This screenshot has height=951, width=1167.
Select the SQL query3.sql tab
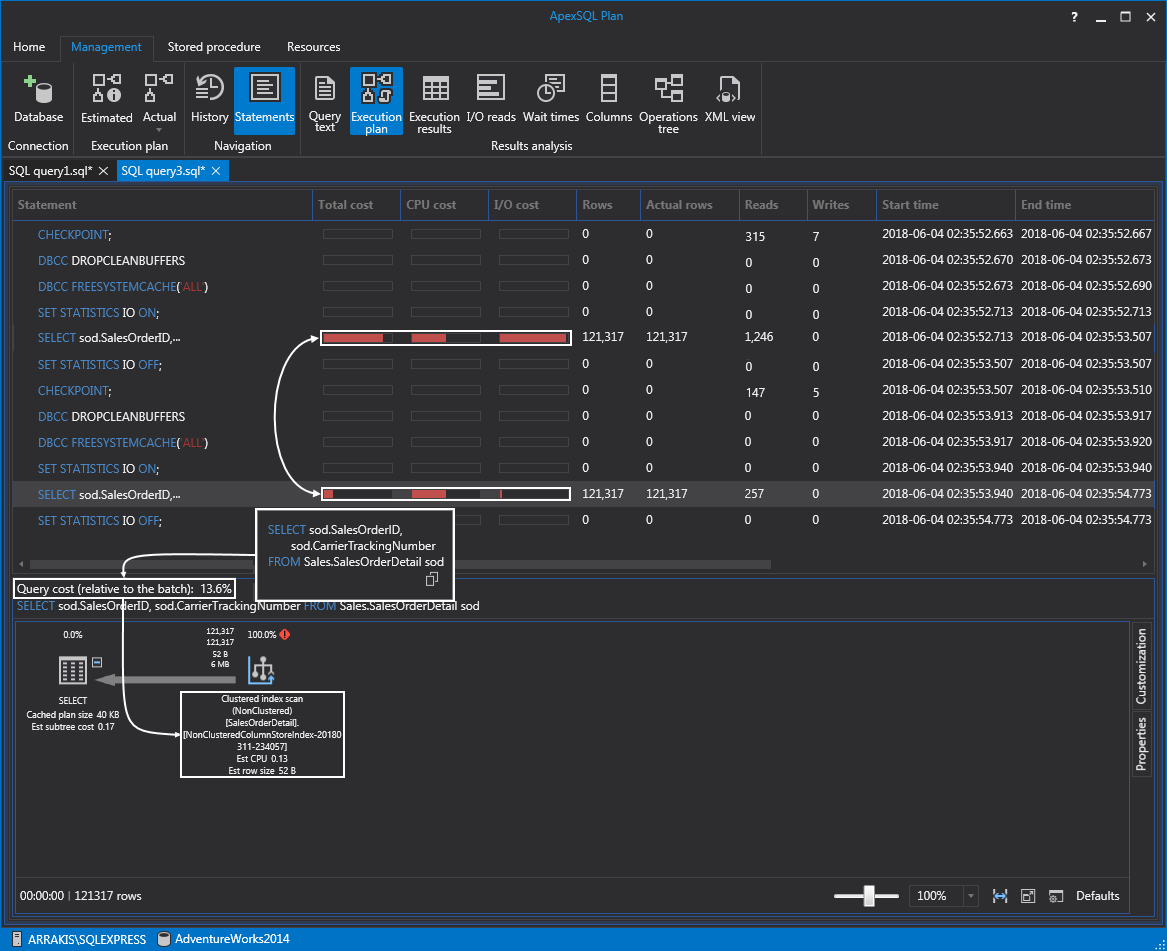pyautogui.click(x=163, y=171)
